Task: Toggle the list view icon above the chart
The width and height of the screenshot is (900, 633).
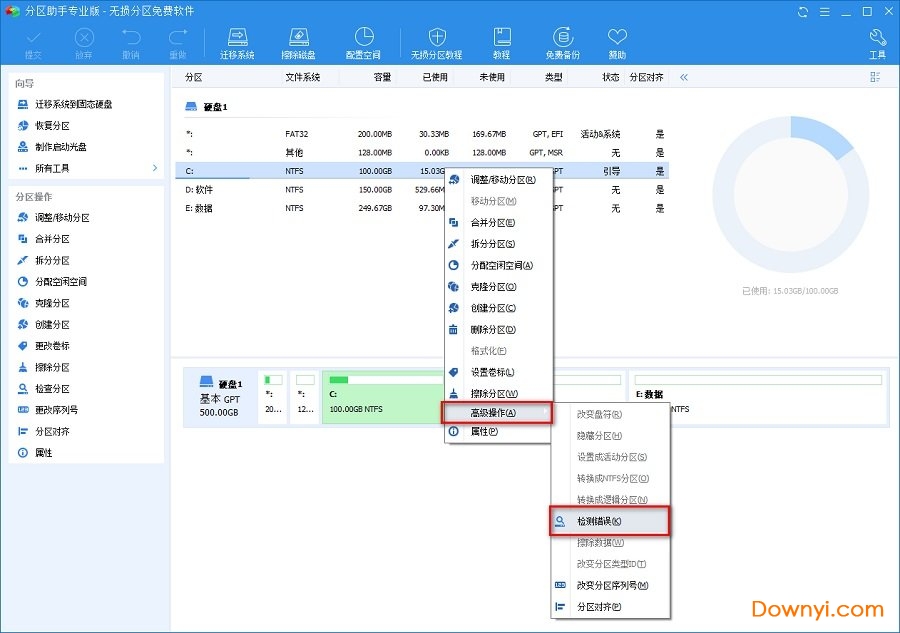Action: pyautogui.click(x=876, y=77)
